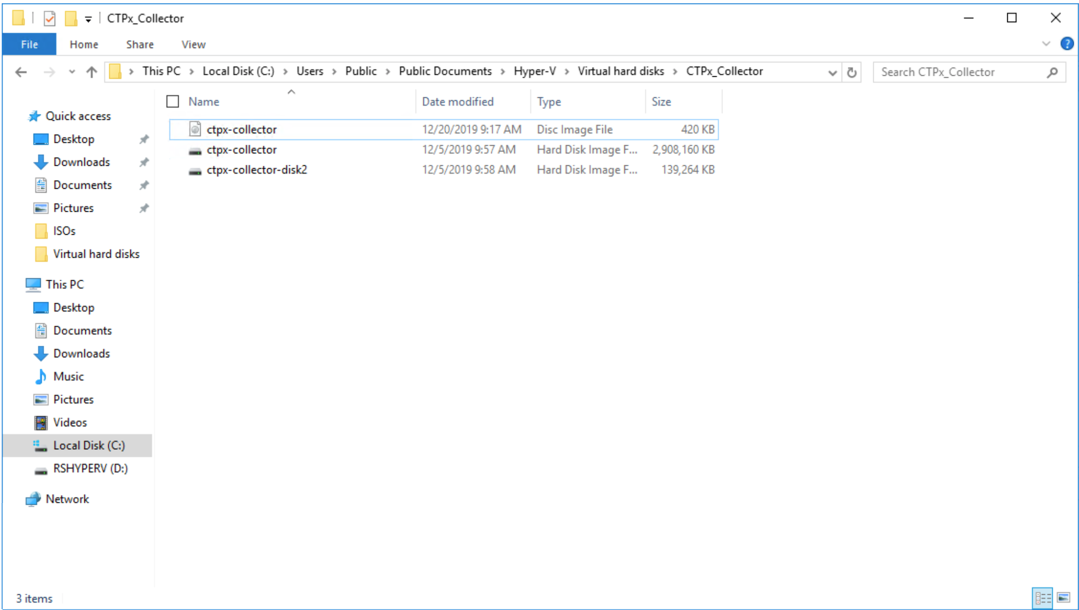Image resolution: width=1079 pixels, height=610 pixels.
Task: Open Windows Explorer help icon
Action: click(1067, 44)
